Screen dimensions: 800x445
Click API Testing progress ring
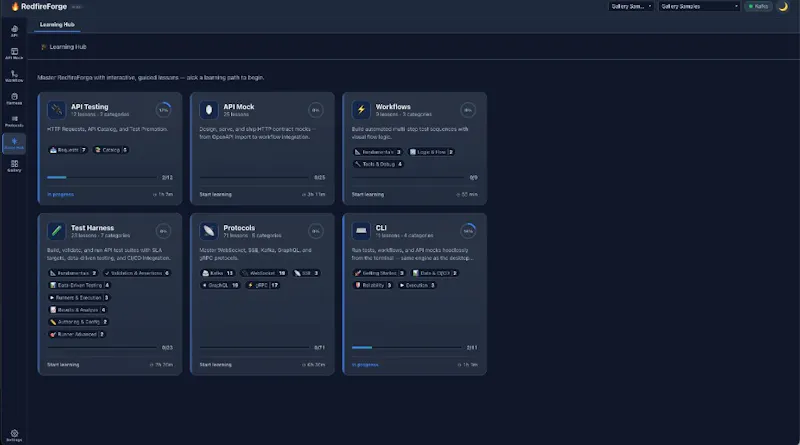coord(163,110)
